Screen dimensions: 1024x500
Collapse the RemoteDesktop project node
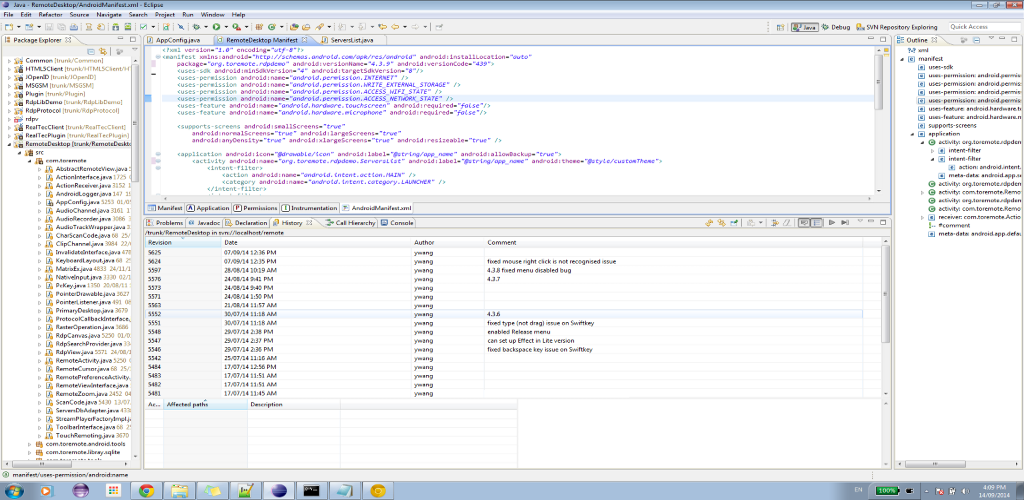click(x=10, y=144)
